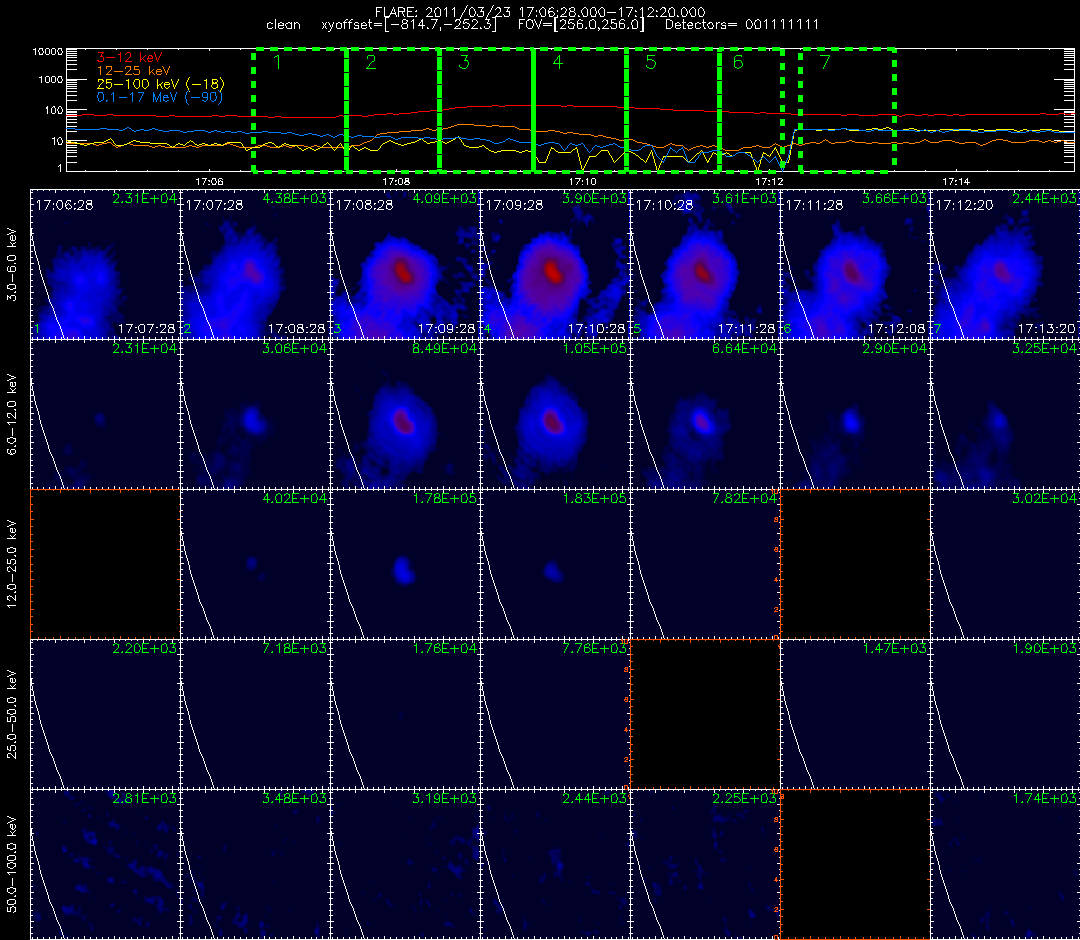Click the peak value 2.81E+03

click(146, 798)
